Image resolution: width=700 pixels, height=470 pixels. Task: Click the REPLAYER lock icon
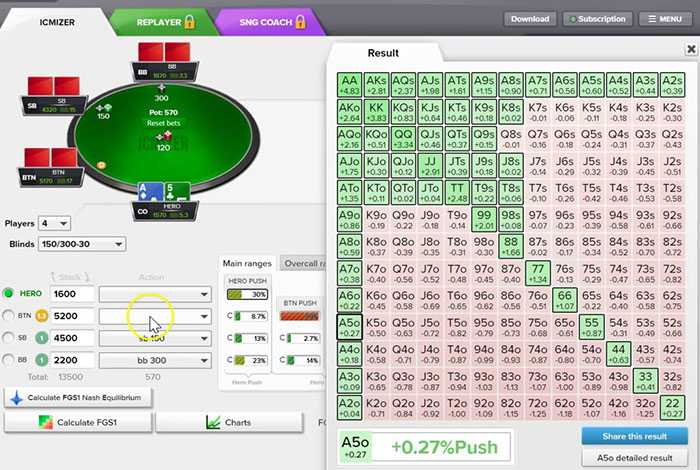tap(189, 22)
